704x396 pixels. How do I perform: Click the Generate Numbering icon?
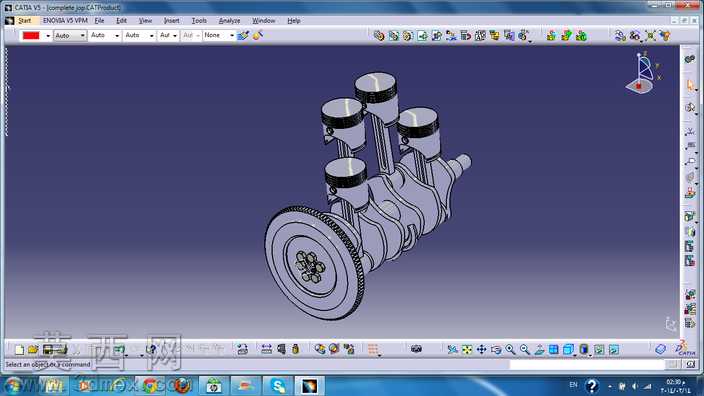click(480, 35)
